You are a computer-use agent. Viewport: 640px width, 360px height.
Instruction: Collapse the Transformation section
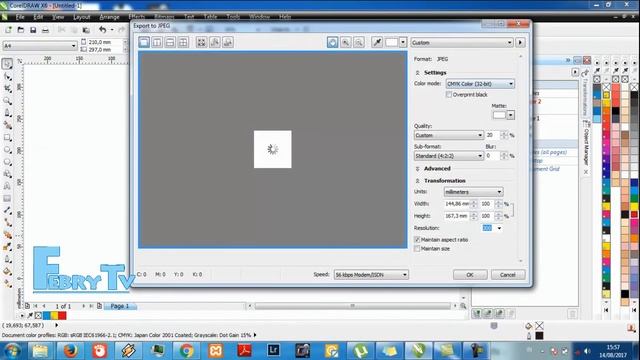point(417,181)
